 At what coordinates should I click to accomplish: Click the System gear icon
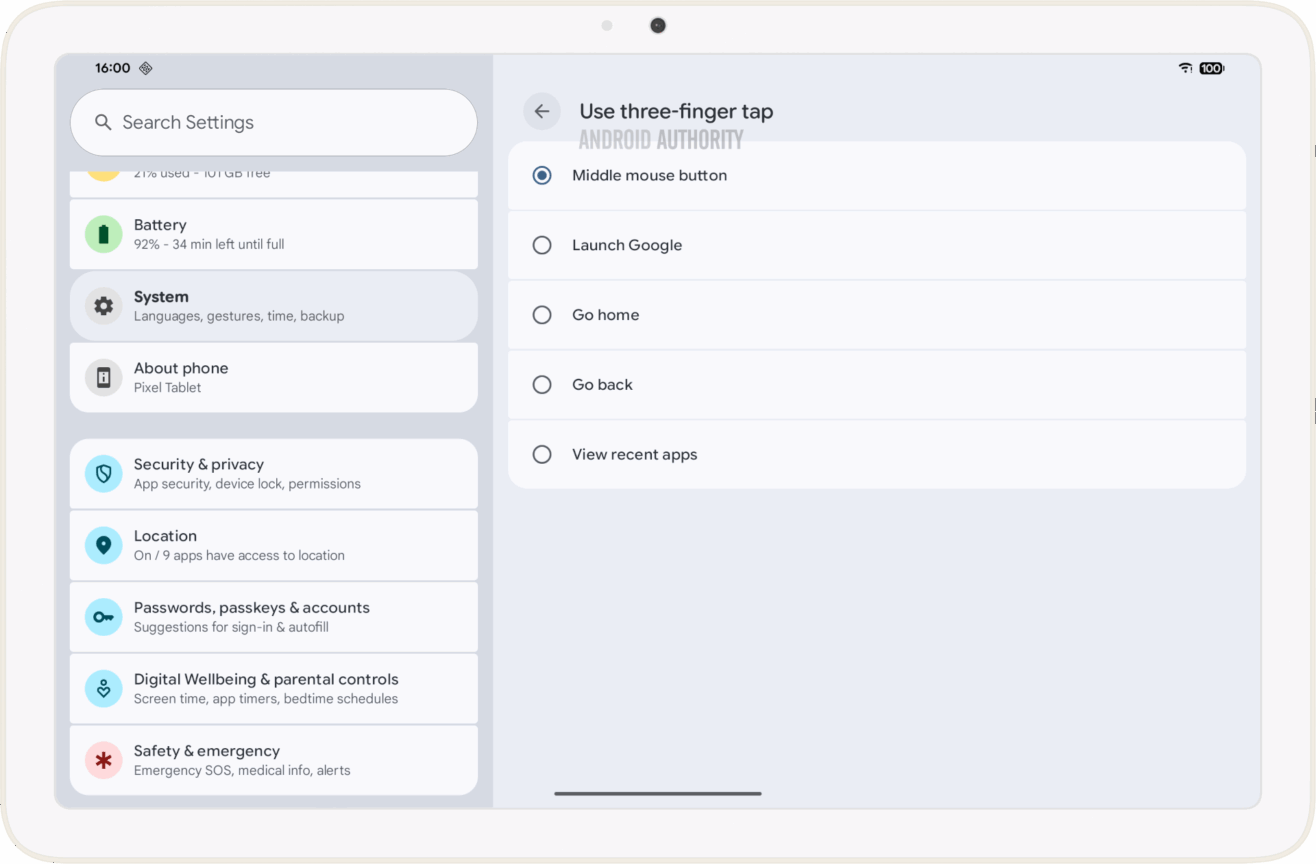104,306
